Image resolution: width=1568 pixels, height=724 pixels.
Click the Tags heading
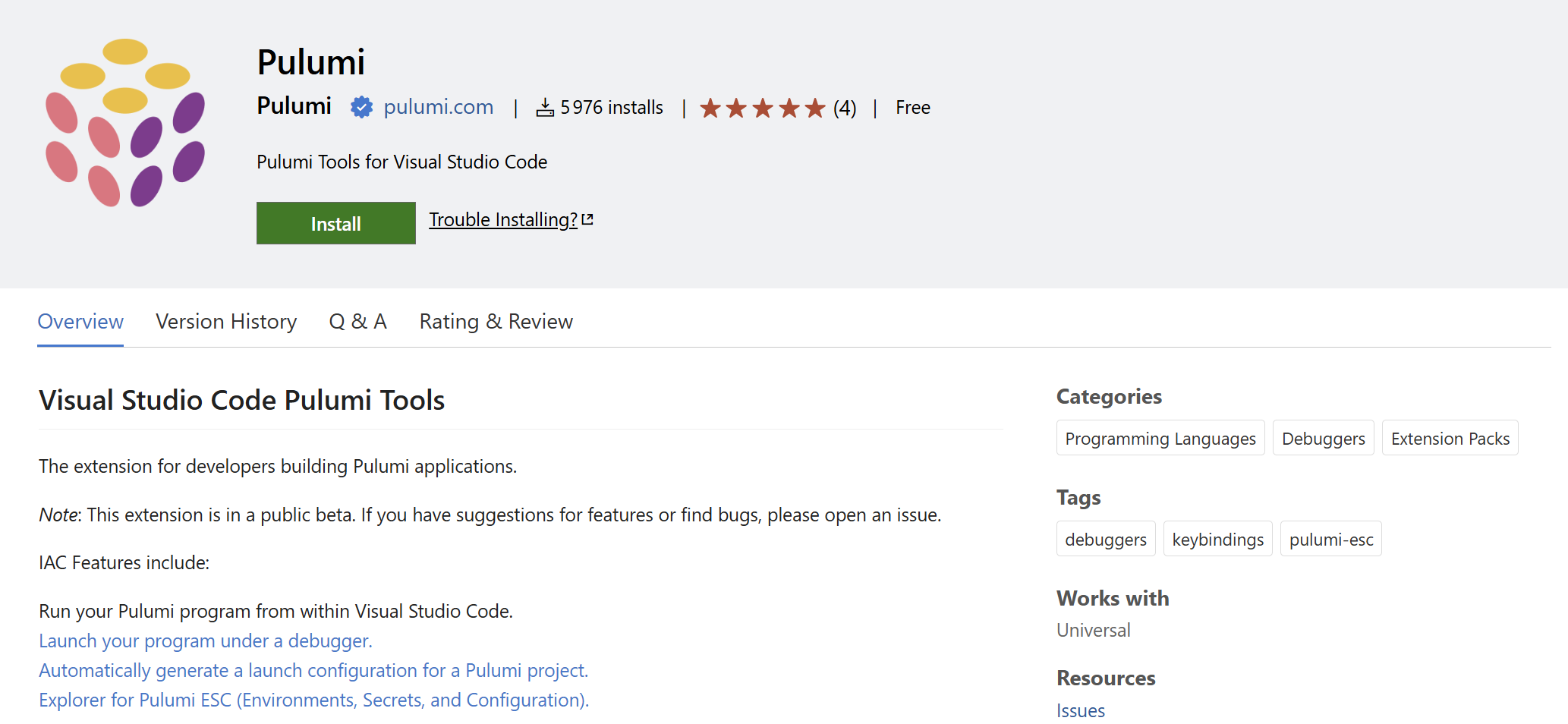1078,497
